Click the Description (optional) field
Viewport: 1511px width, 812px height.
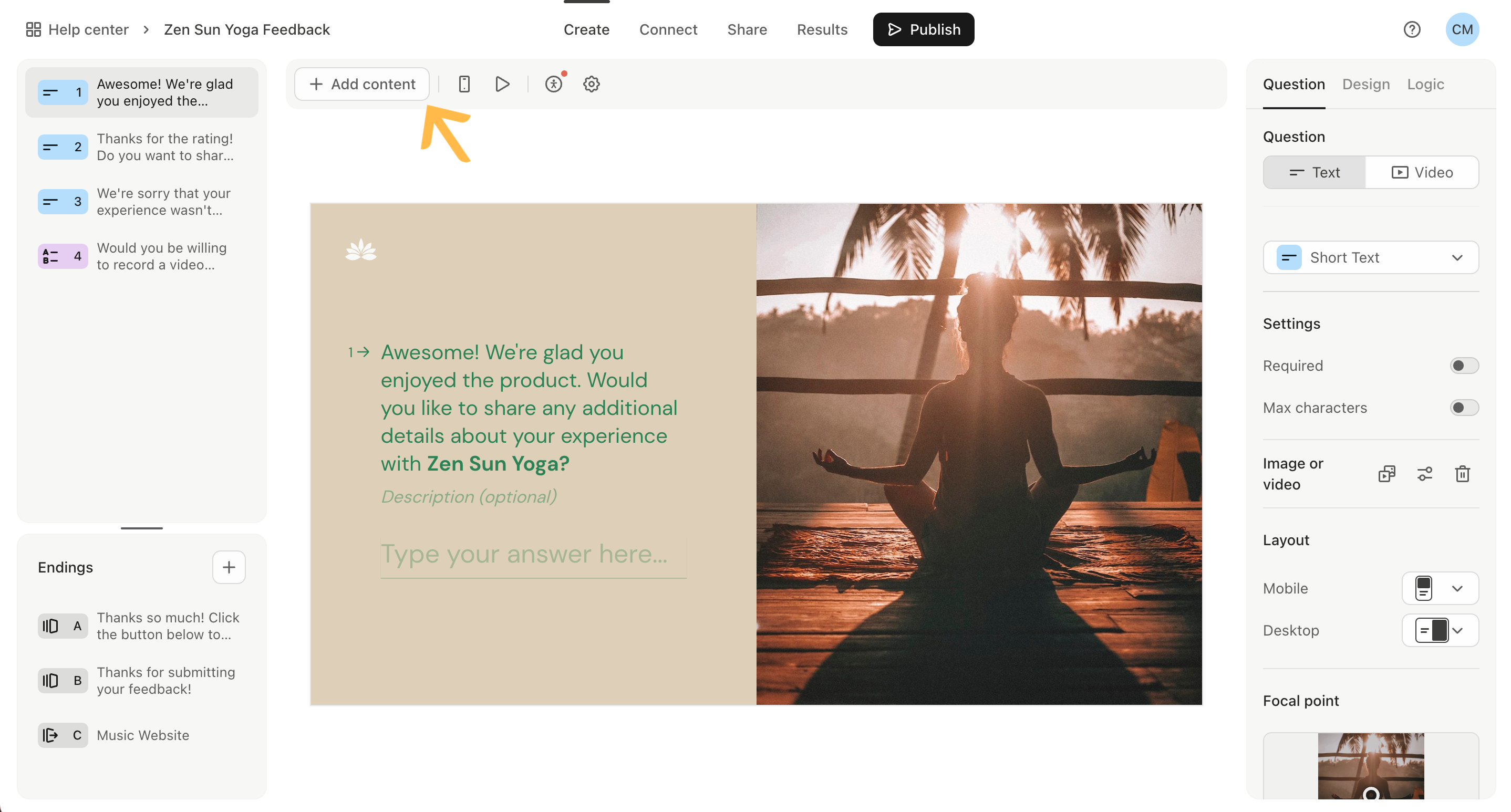pos(469,496)
